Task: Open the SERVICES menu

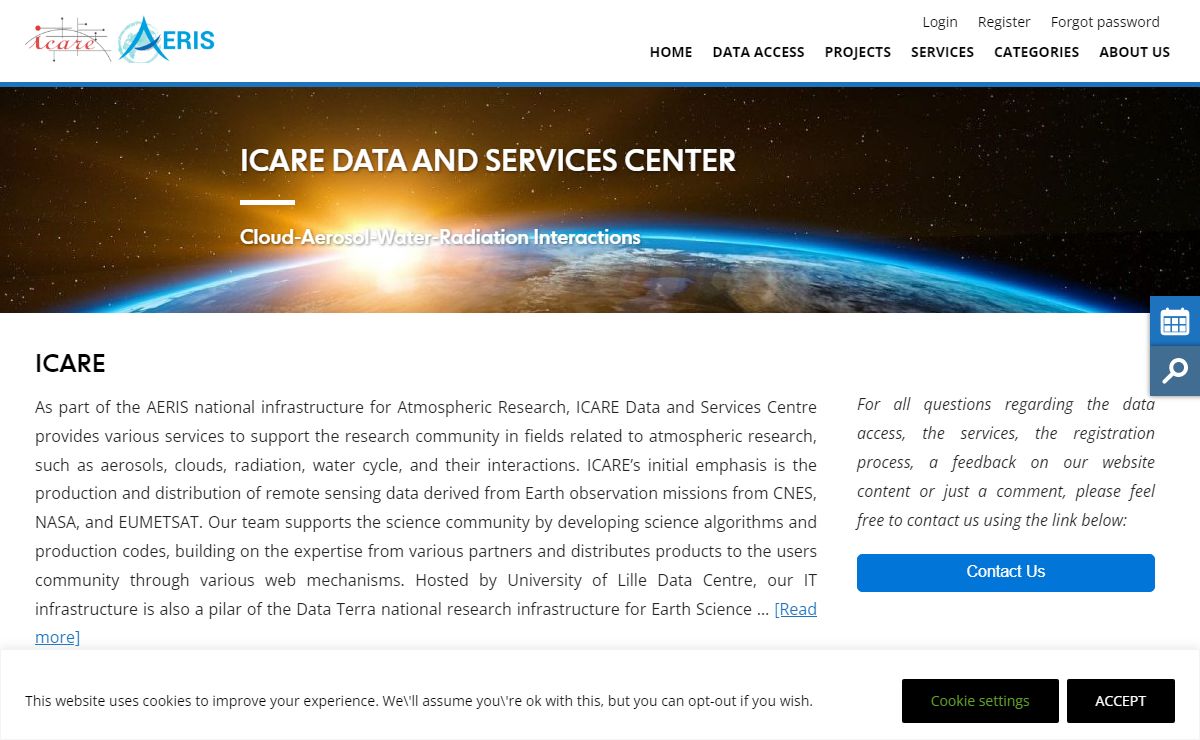Action: (942, 52)
